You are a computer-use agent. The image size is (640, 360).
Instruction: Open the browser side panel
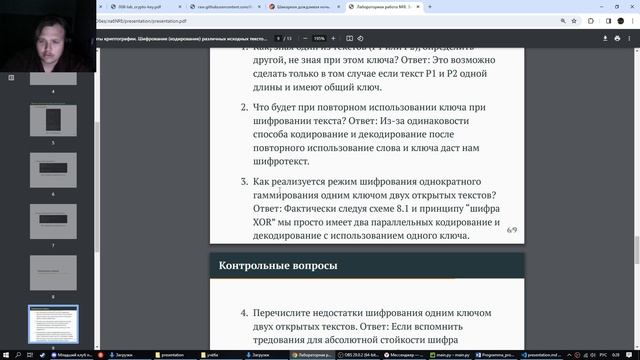point(608,21)
